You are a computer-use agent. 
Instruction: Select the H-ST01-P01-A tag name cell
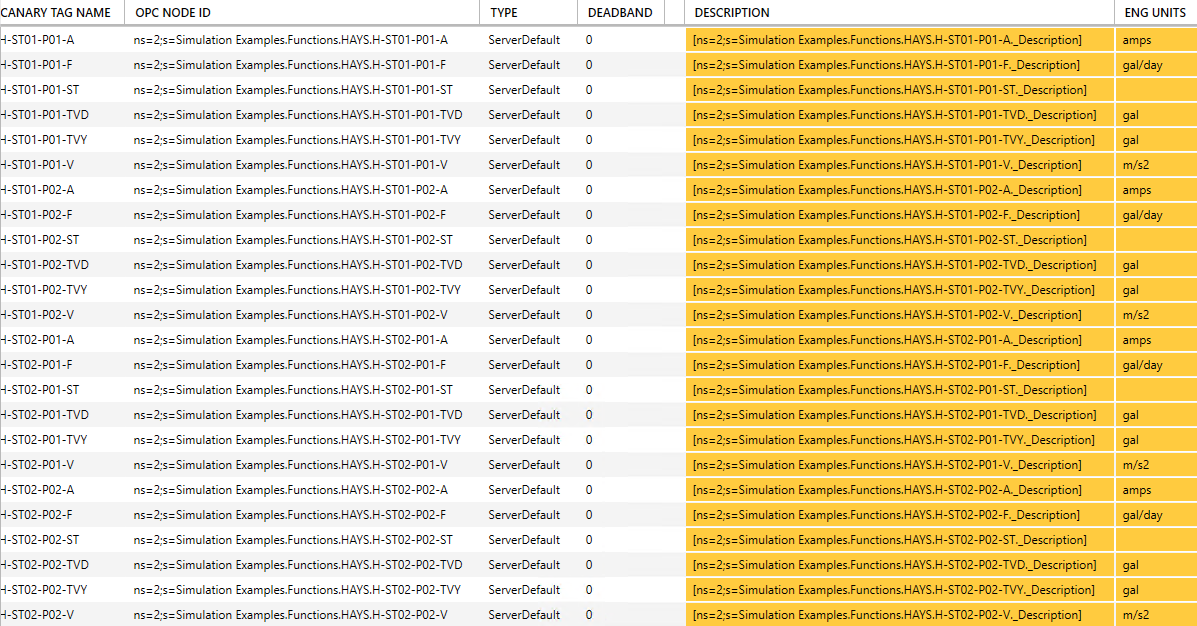click(38, 40)
